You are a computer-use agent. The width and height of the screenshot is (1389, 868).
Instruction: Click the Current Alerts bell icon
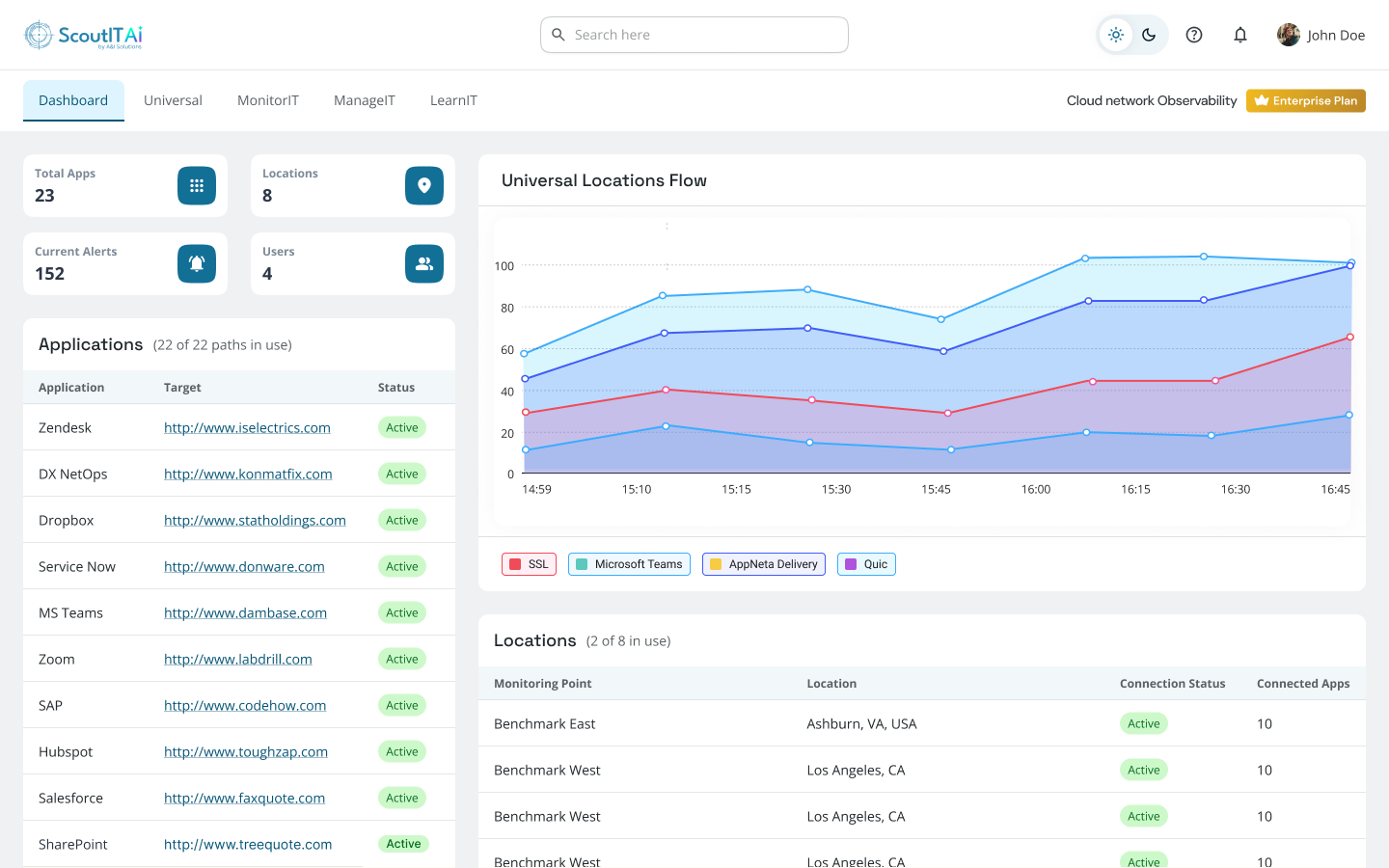tap(197, 263)
